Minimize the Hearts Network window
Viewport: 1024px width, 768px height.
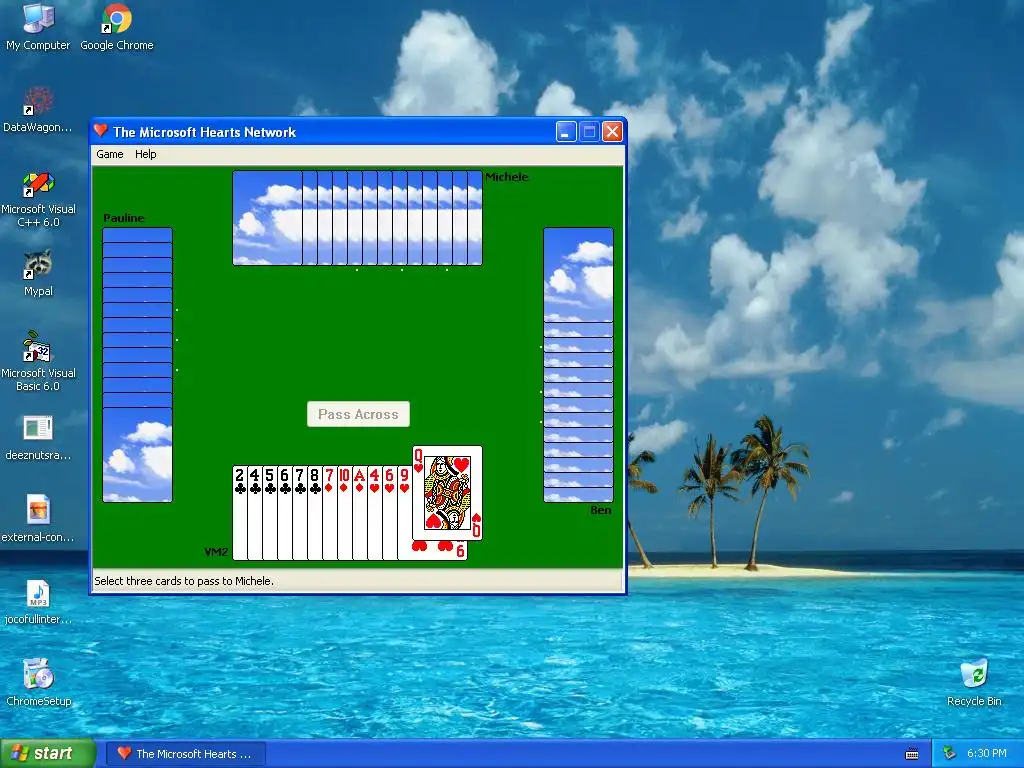566,132
